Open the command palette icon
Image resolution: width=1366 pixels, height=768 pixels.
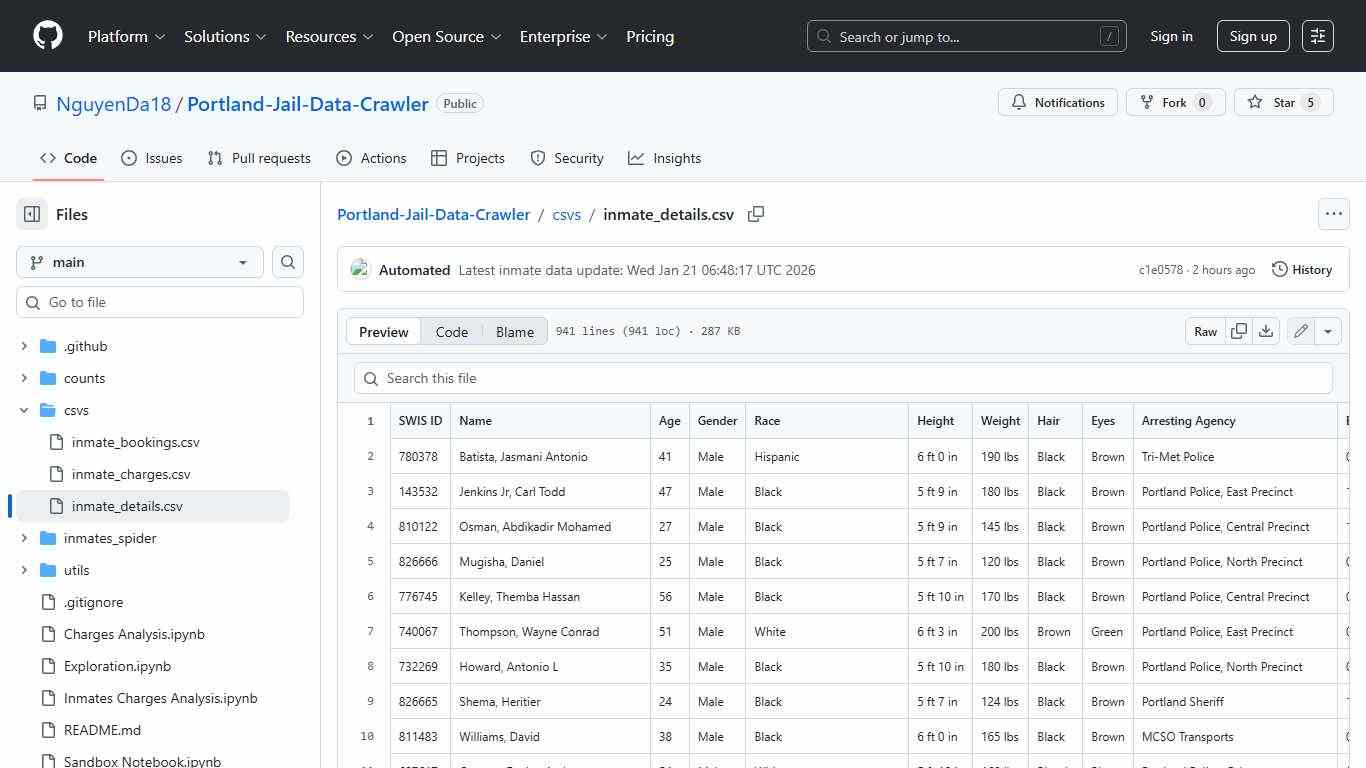pyautogui.click(x=1317, y=35)
